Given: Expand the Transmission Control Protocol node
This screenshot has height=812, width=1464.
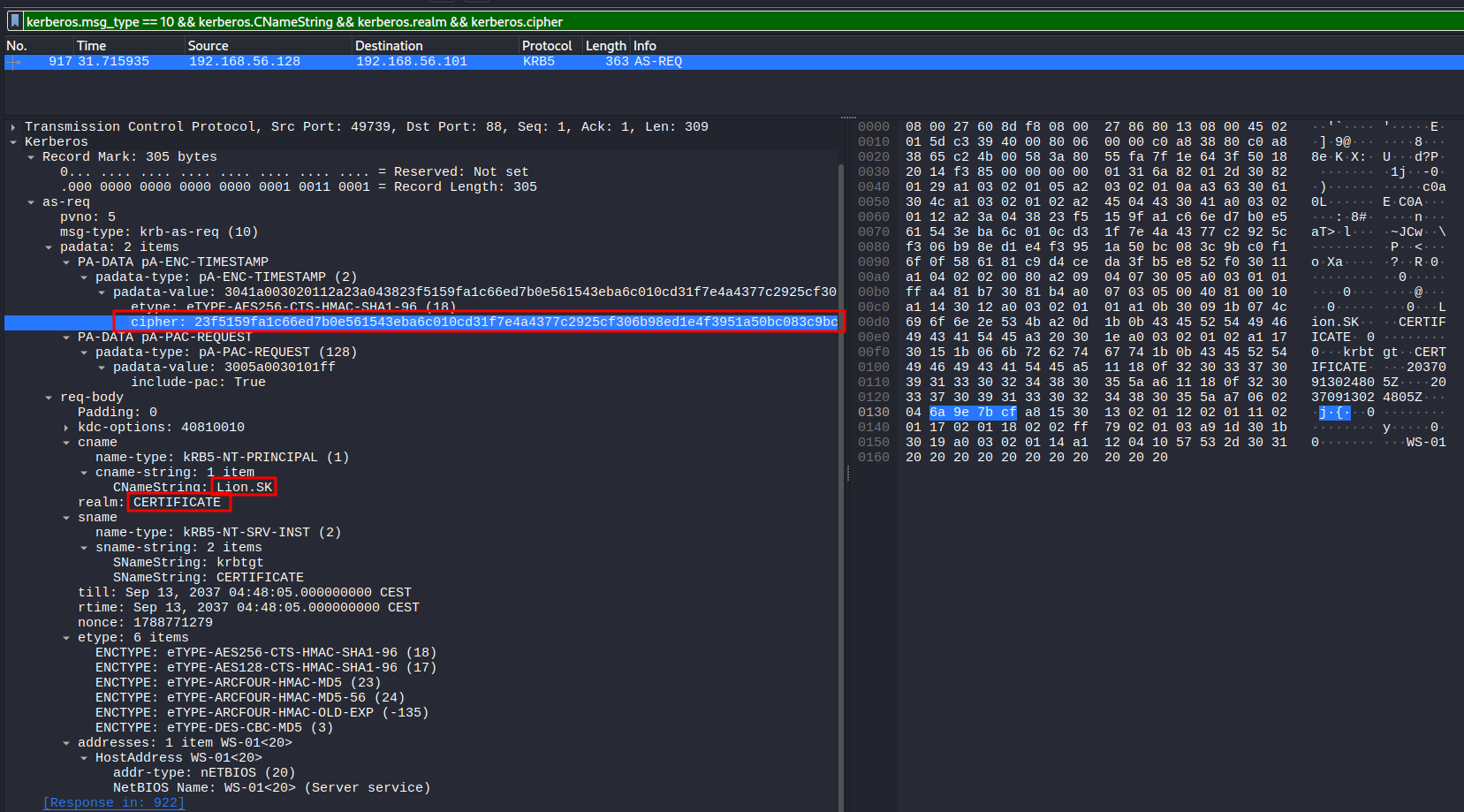Looking at the screenshot, I should (13, 127).
